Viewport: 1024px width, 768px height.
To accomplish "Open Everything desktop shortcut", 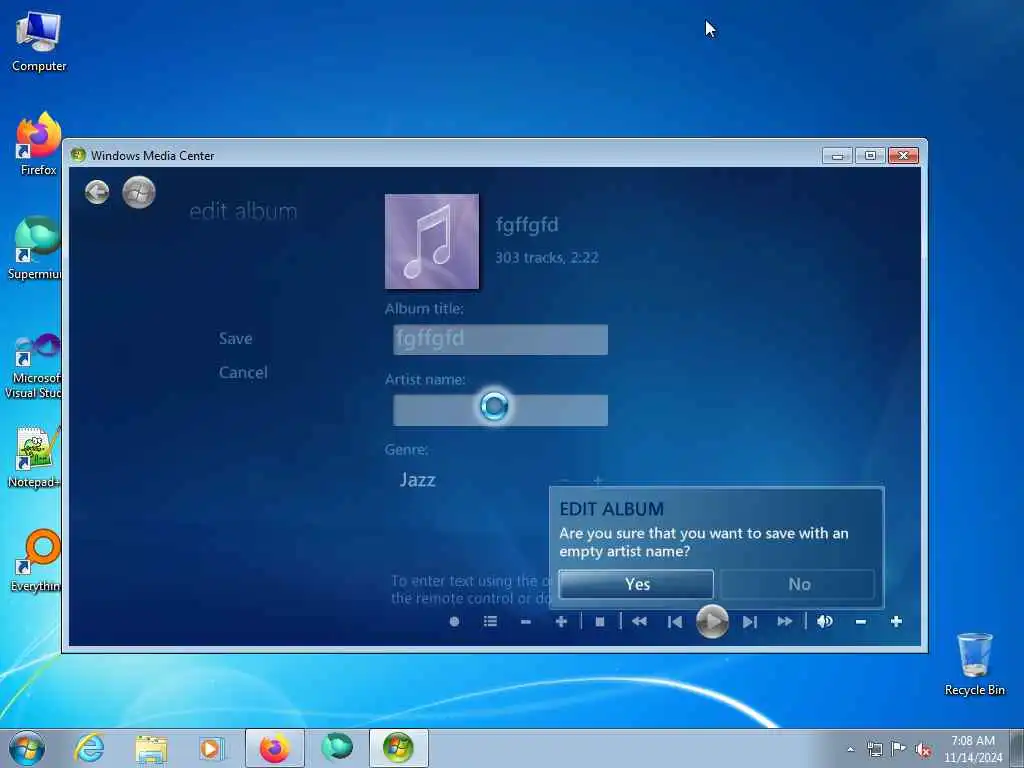I will 36,560.
